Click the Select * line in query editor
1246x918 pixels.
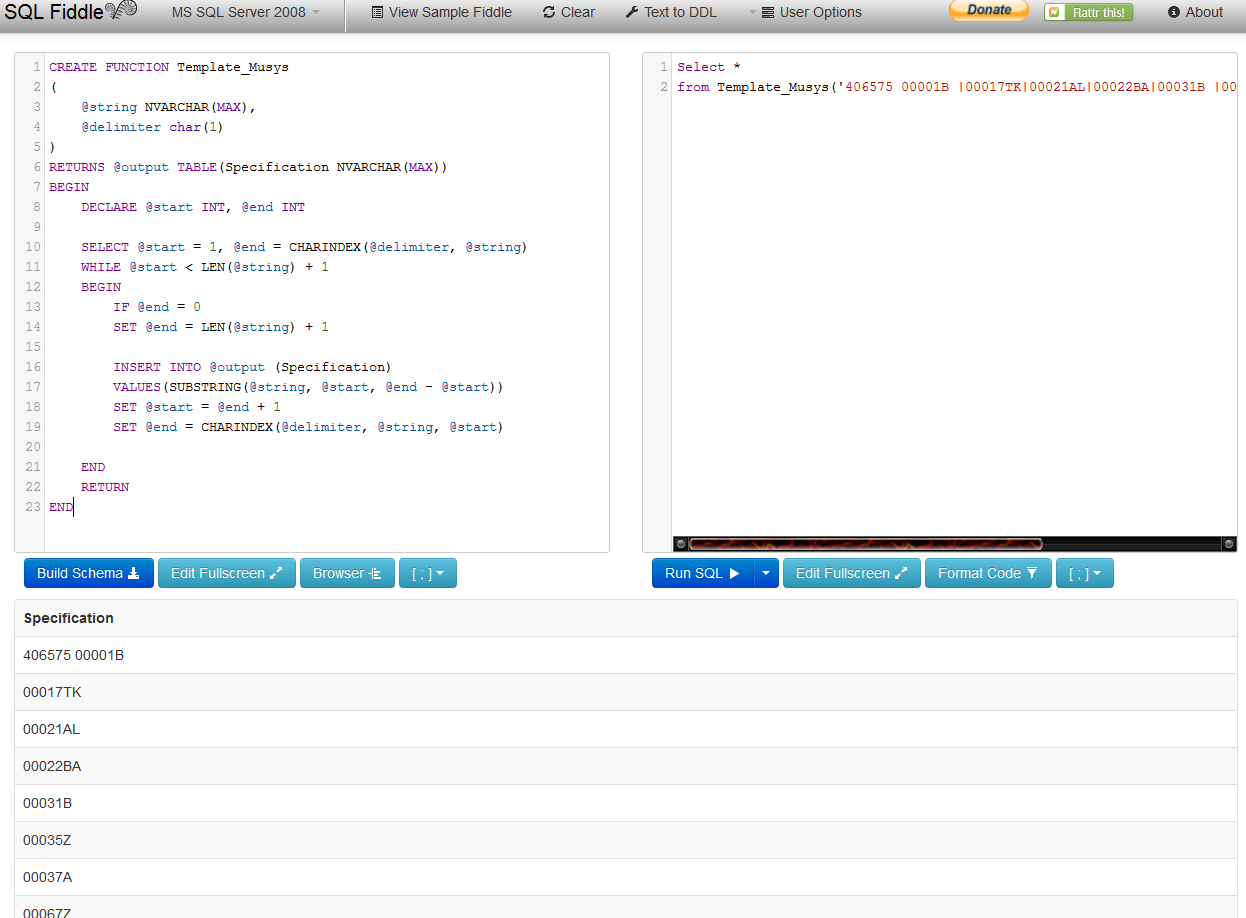point(709,67)
